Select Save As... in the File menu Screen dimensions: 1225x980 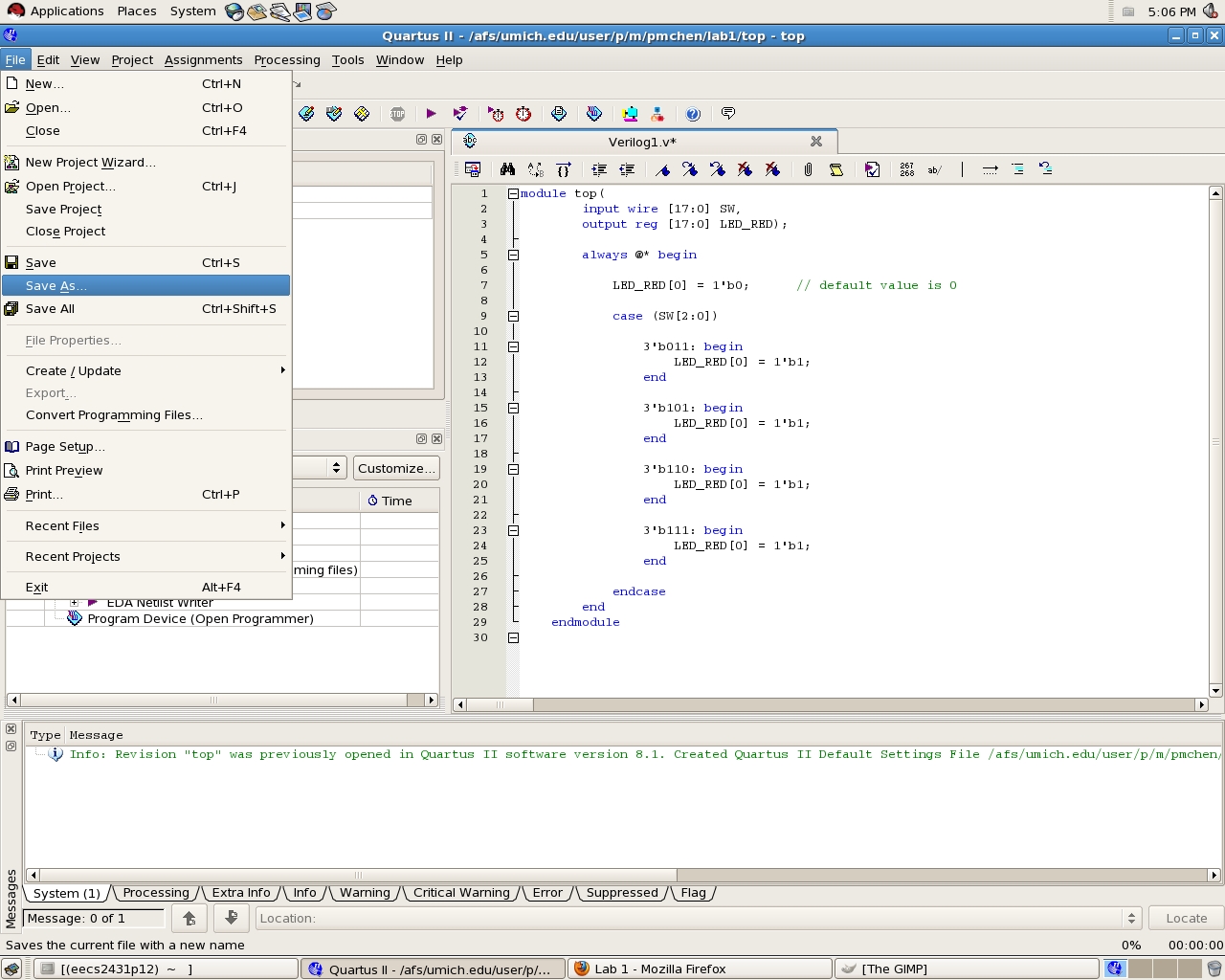tap(145, 285)
